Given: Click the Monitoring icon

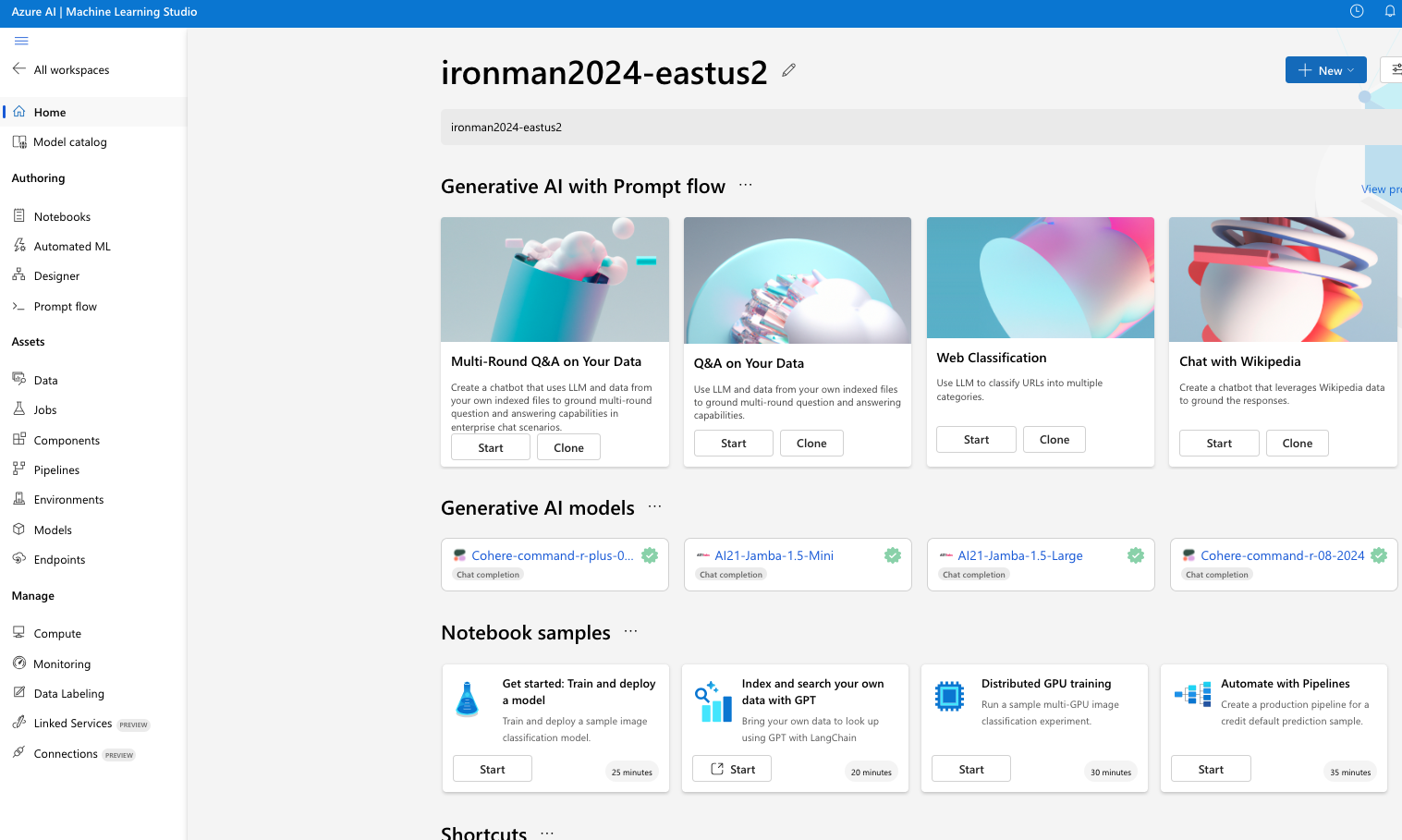Looking at the screenshot, I should [x=19, y=663].
